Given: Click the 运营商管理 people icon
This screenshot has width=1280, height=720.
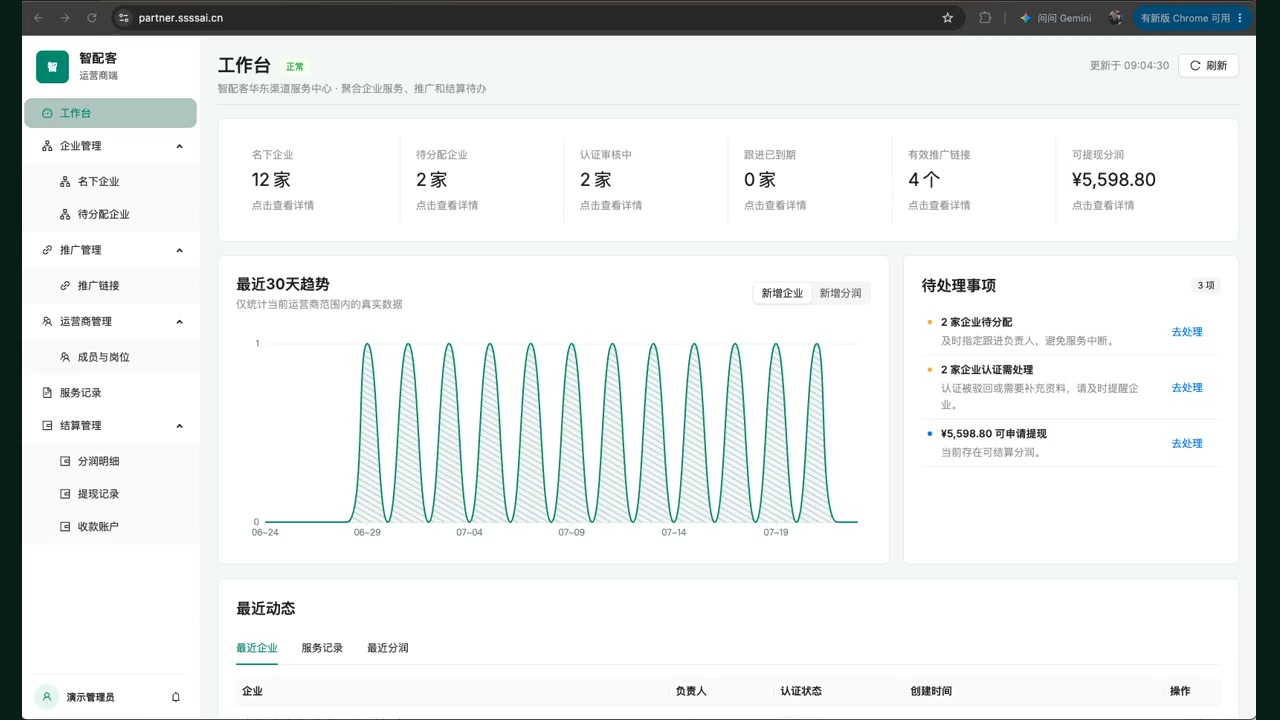Looking at the screenshot, I should (x=47, y=322).
